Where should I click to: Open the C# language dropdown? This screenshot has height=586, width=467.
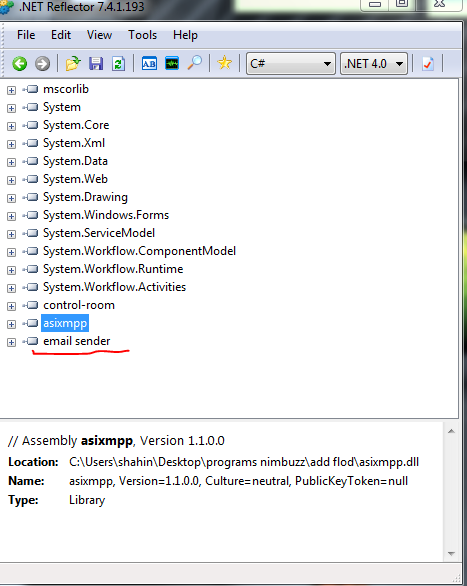[291, 64]
